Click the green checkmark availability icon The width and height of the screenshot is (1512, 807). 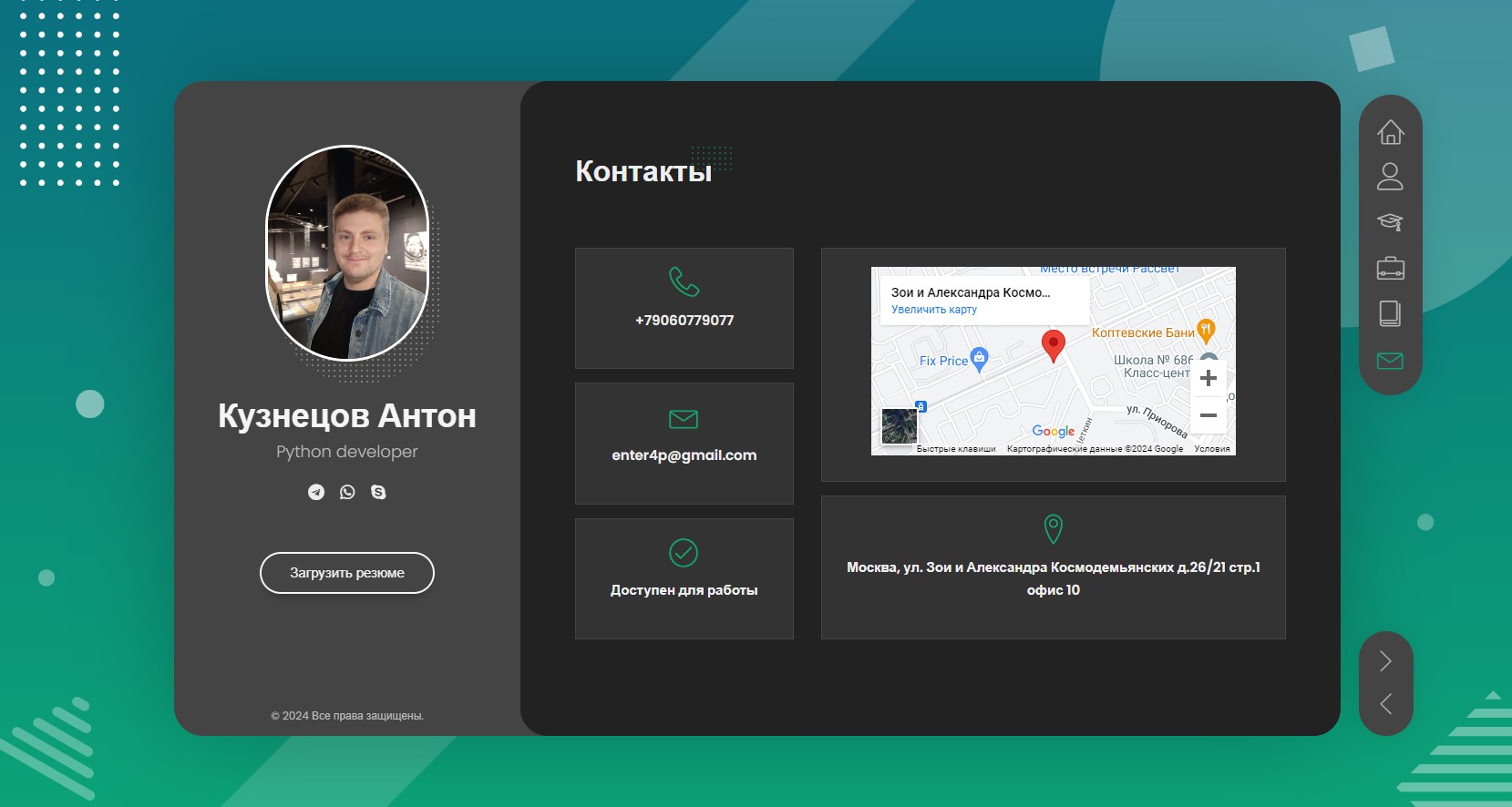tap(684, 553)
